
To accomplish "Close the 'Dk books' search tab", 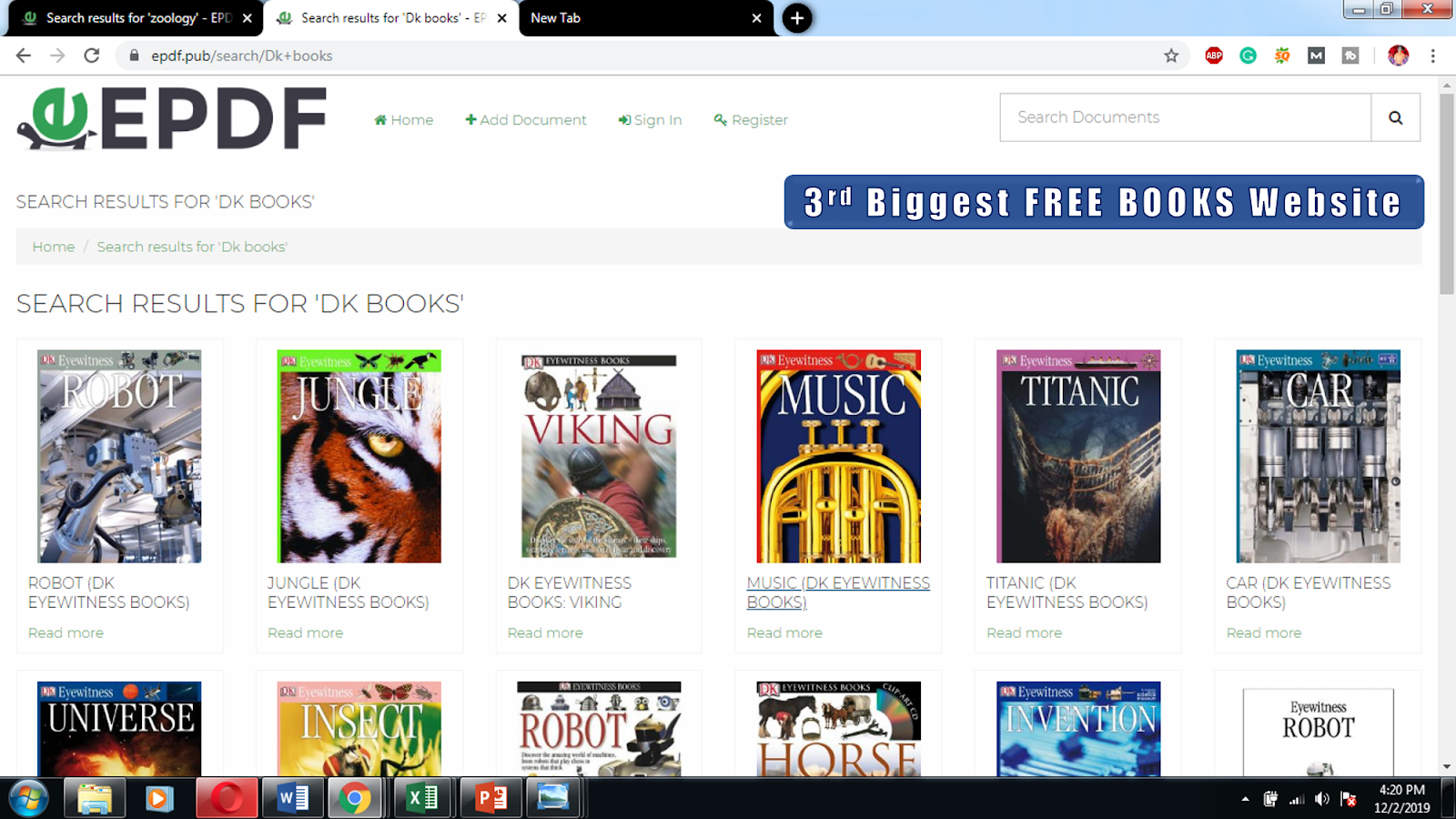I will [x=502, y=18].
